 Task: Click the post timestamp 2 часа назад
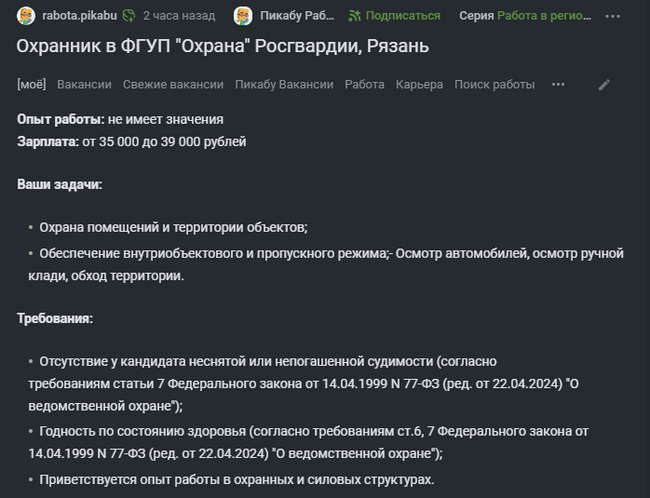[x=180, y=16]
